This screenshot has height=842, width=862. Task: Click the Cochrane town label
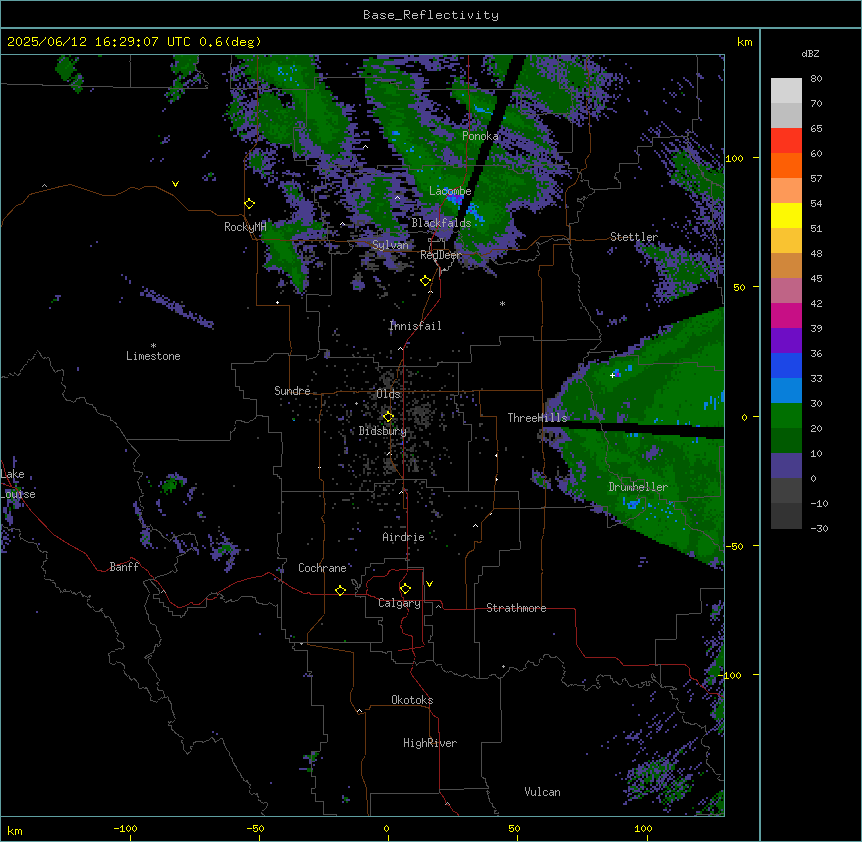322,568
